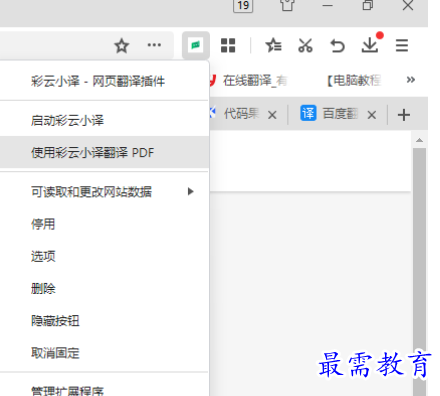Click the Caiyun Xiaoyi extension toolbar icon

click(196, 45)
